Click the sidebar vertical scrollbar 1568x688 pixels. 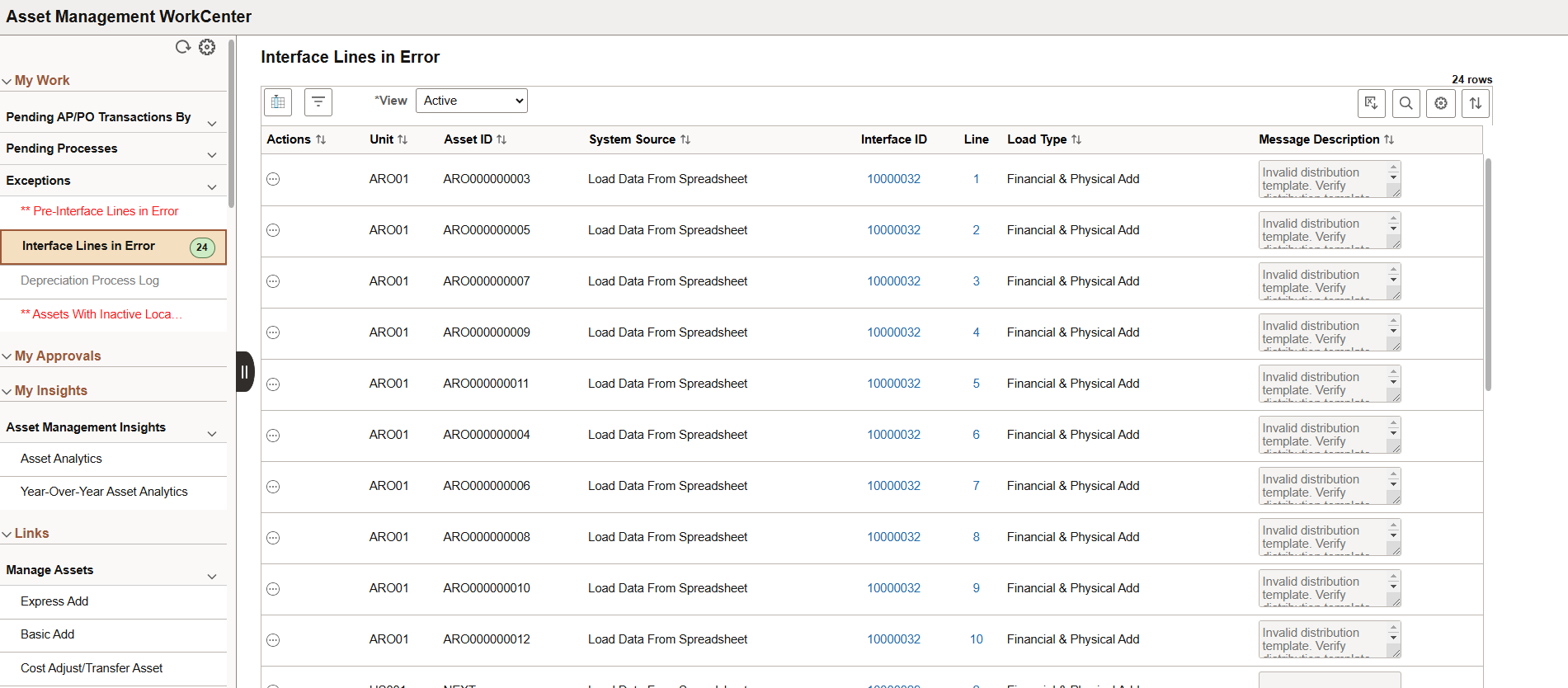pos(232,124)
